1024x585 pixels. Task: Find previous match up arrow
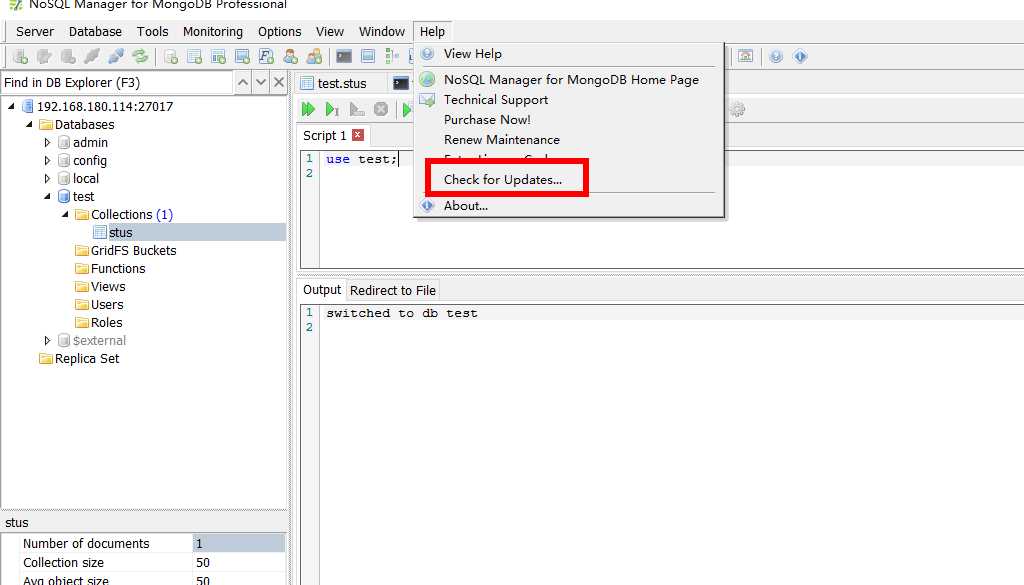(x=242, y=82)
